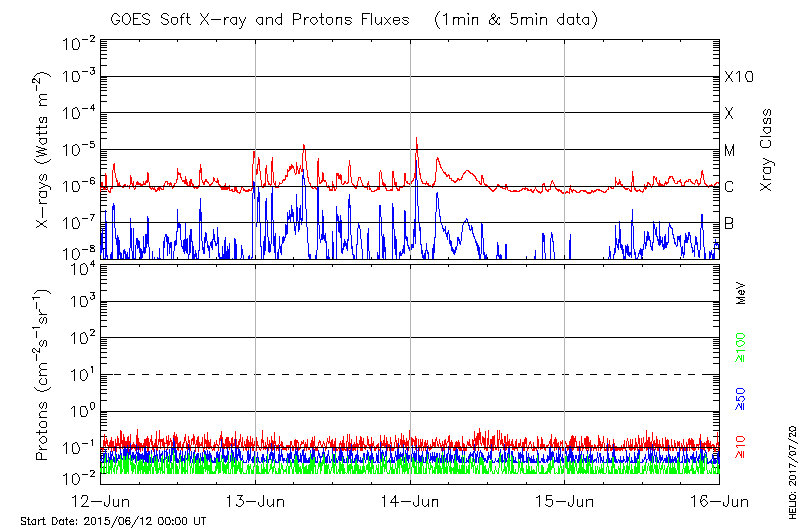Click the B flare class label

tap(729, 223)
